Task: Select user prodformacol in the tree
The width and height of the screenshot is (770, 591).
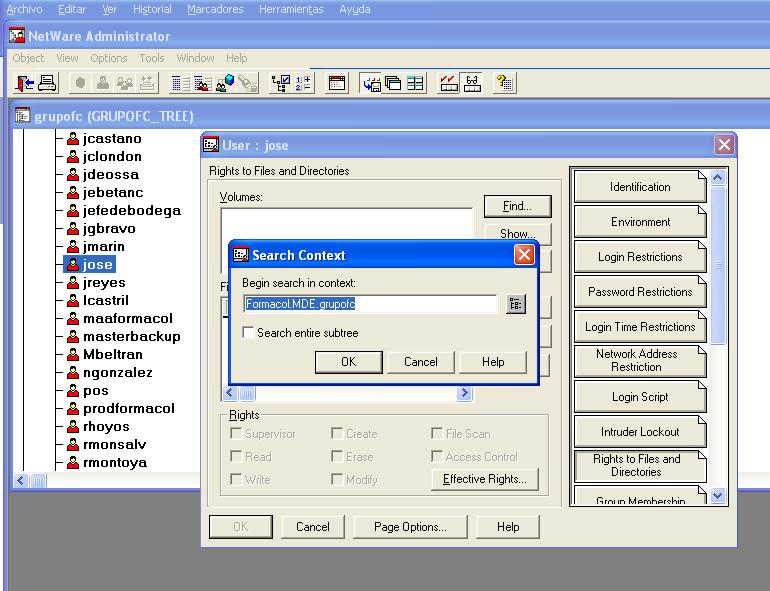Action: (129, 409)
